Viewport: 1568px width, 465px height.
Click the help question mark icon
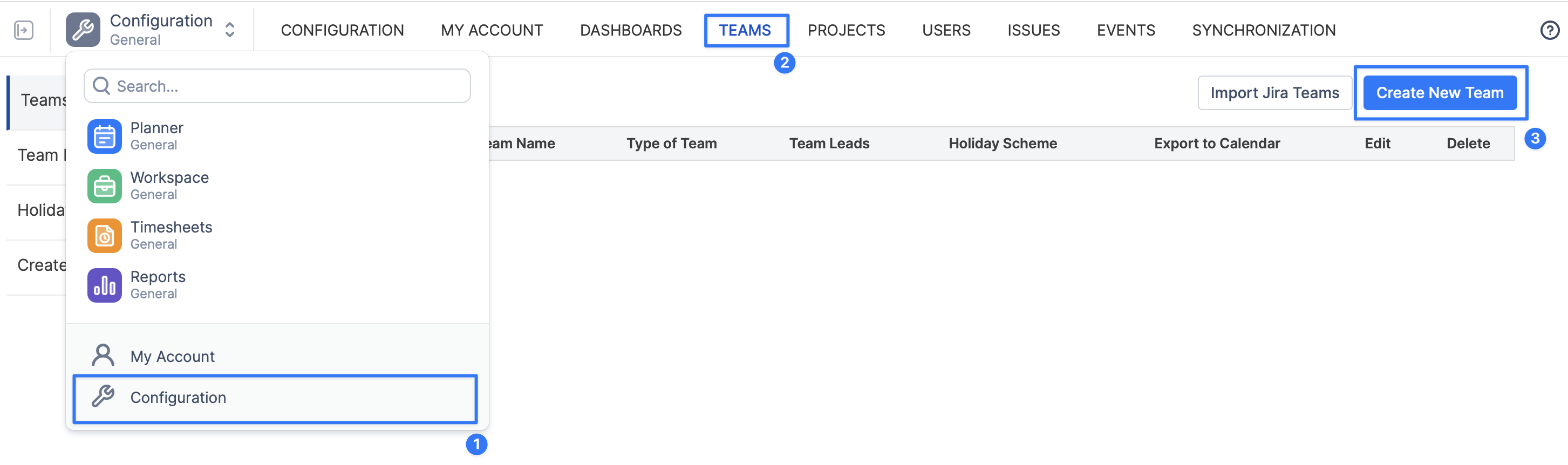pos(1549,30)
